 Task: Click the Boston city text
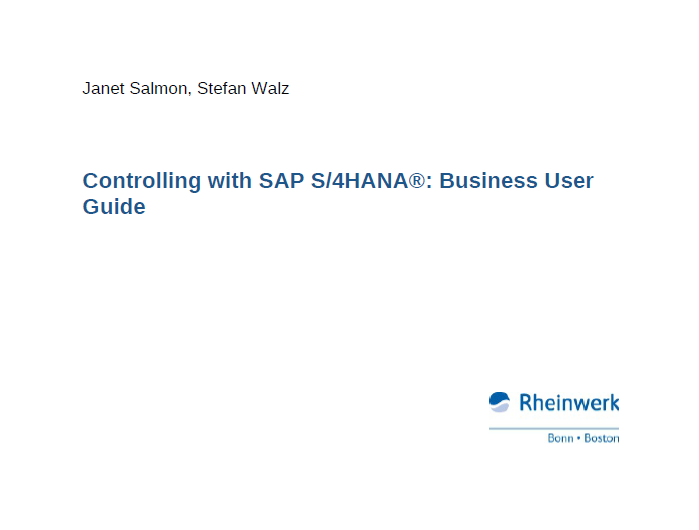pos(602,438)
